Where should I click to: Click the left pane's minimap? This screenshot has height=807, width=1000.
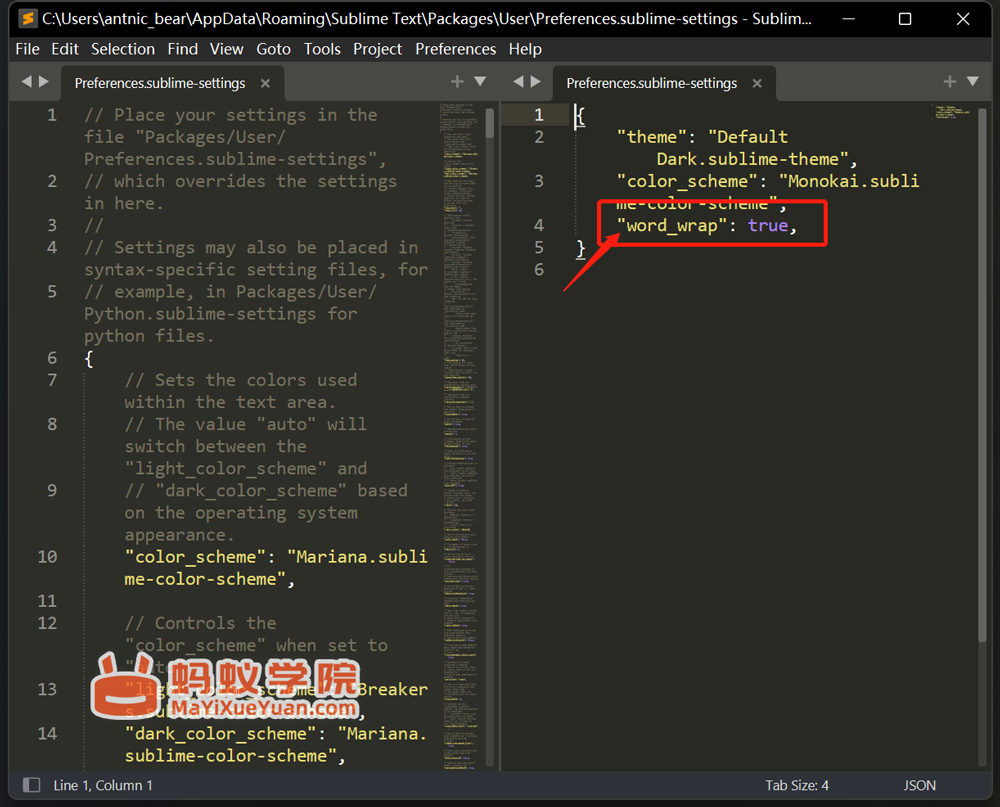tap(460, 436)
